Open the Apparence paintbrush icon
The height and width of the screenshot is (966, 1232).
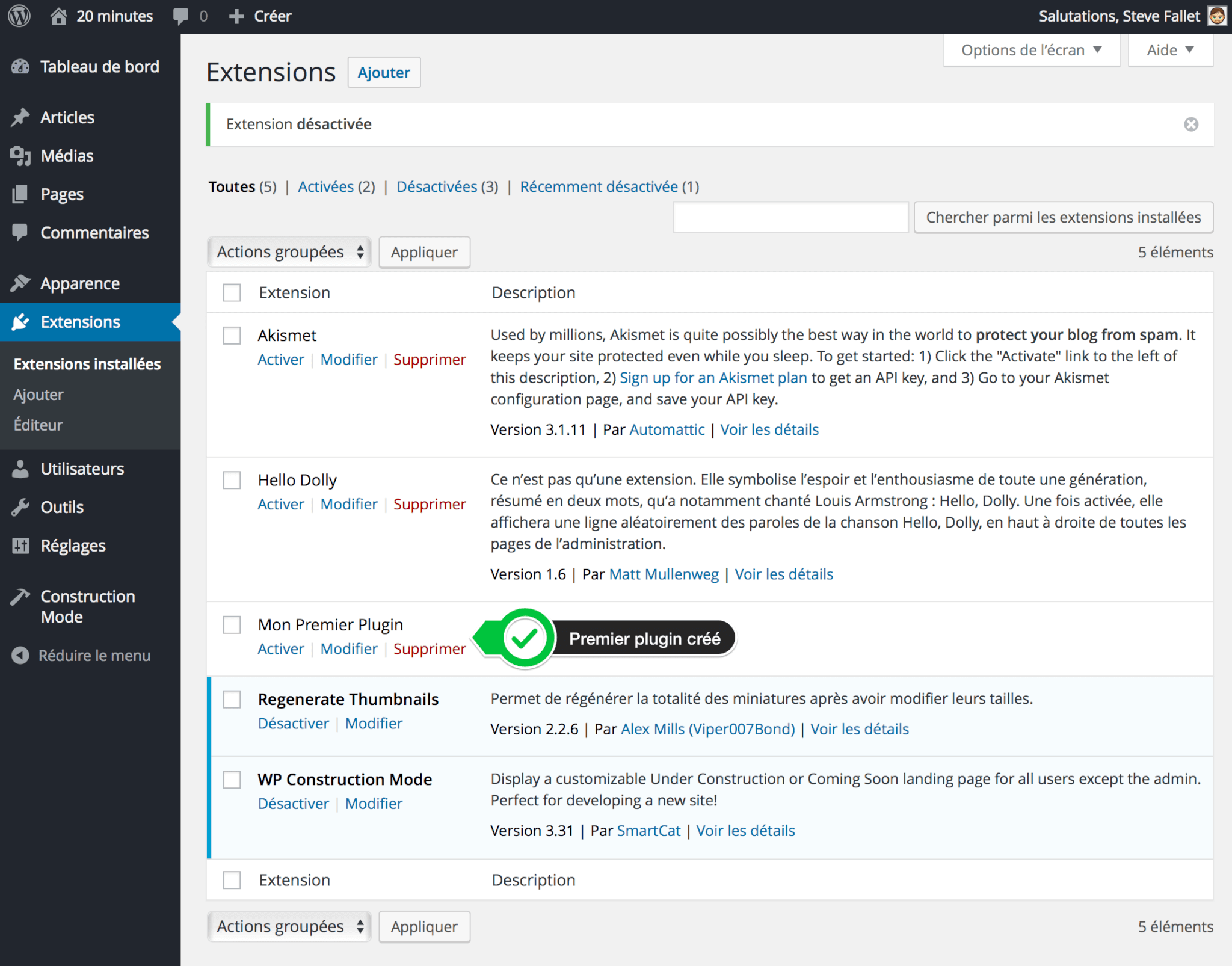20,283
